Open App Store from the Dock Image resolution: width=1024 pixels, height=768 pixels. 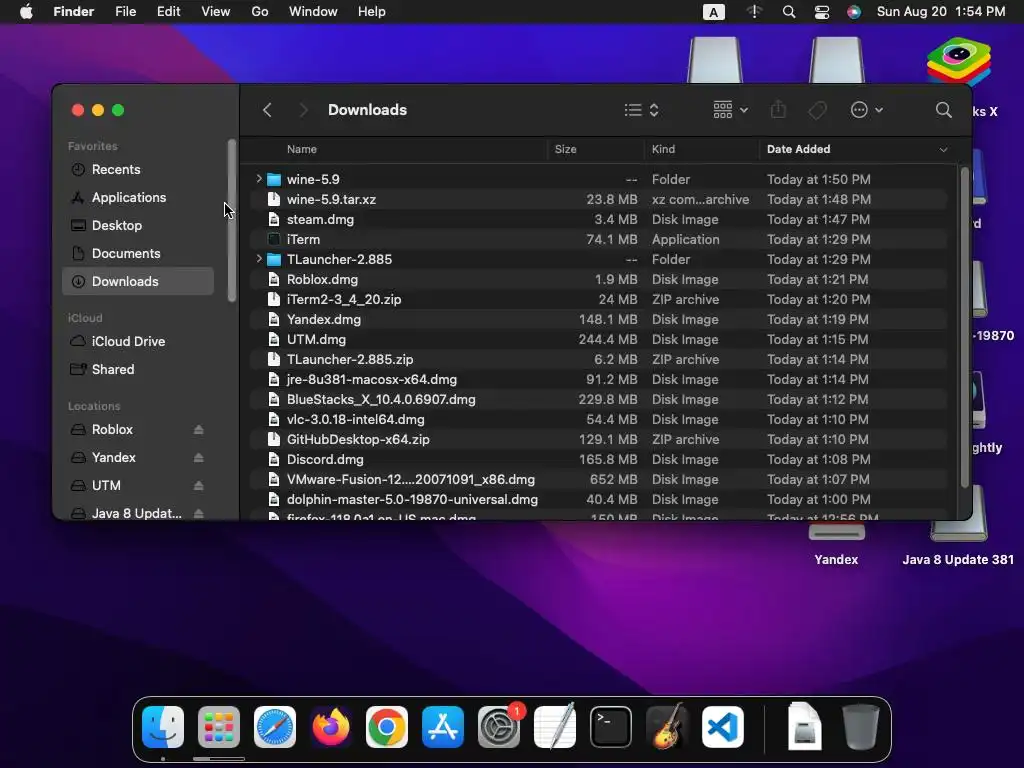click(x=443, y=727)
